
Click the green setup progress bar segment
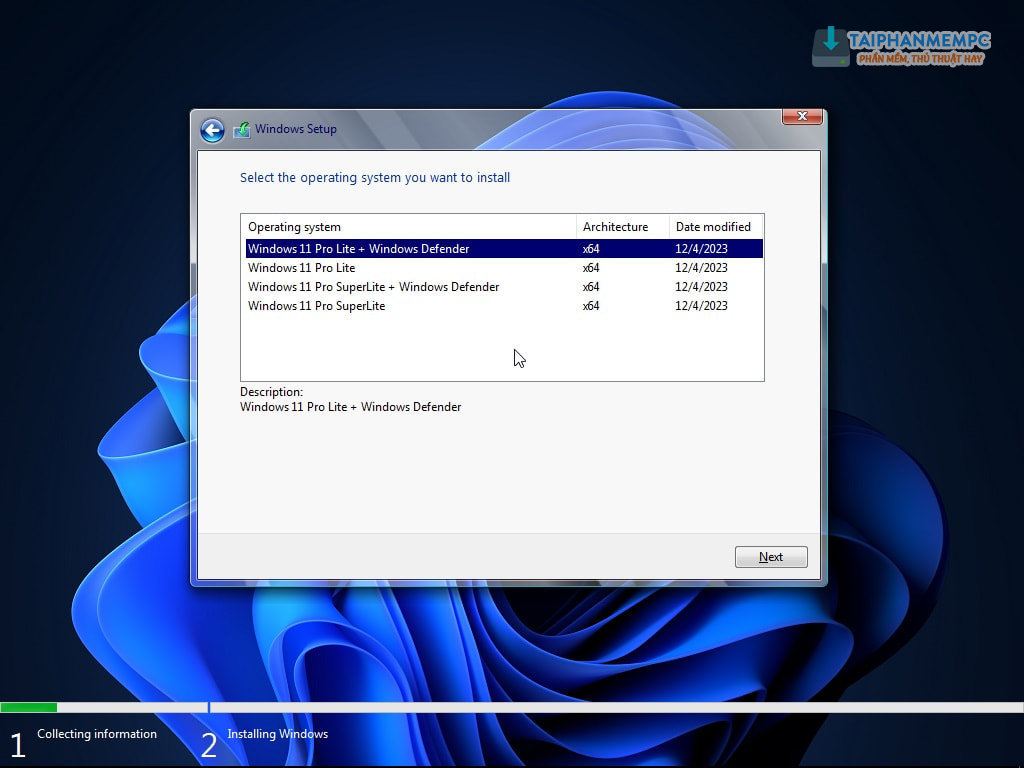(28, 708)
